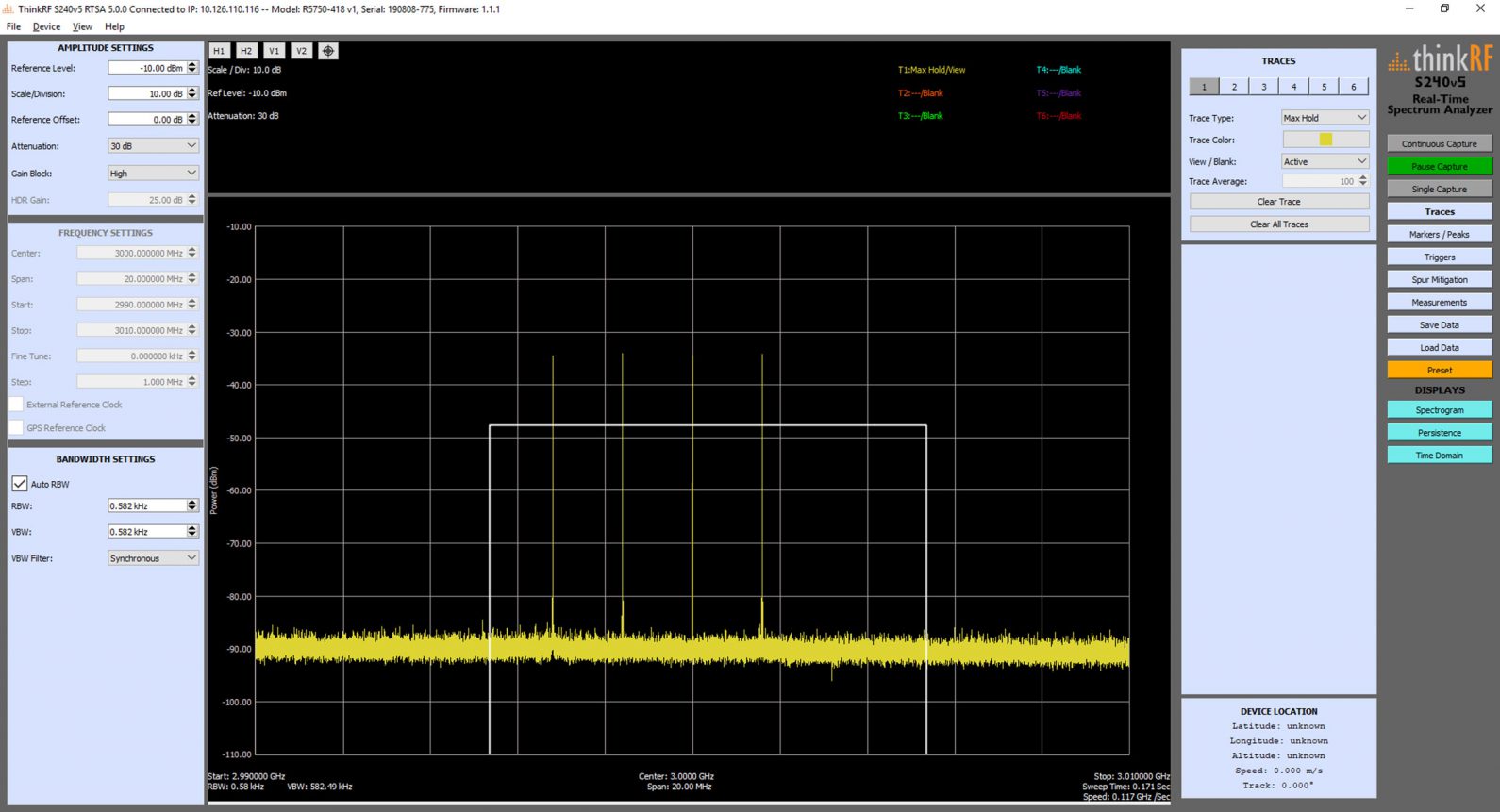Click the Clear Trace button
Screen dimensions: 1500x812
(1279, 202)
